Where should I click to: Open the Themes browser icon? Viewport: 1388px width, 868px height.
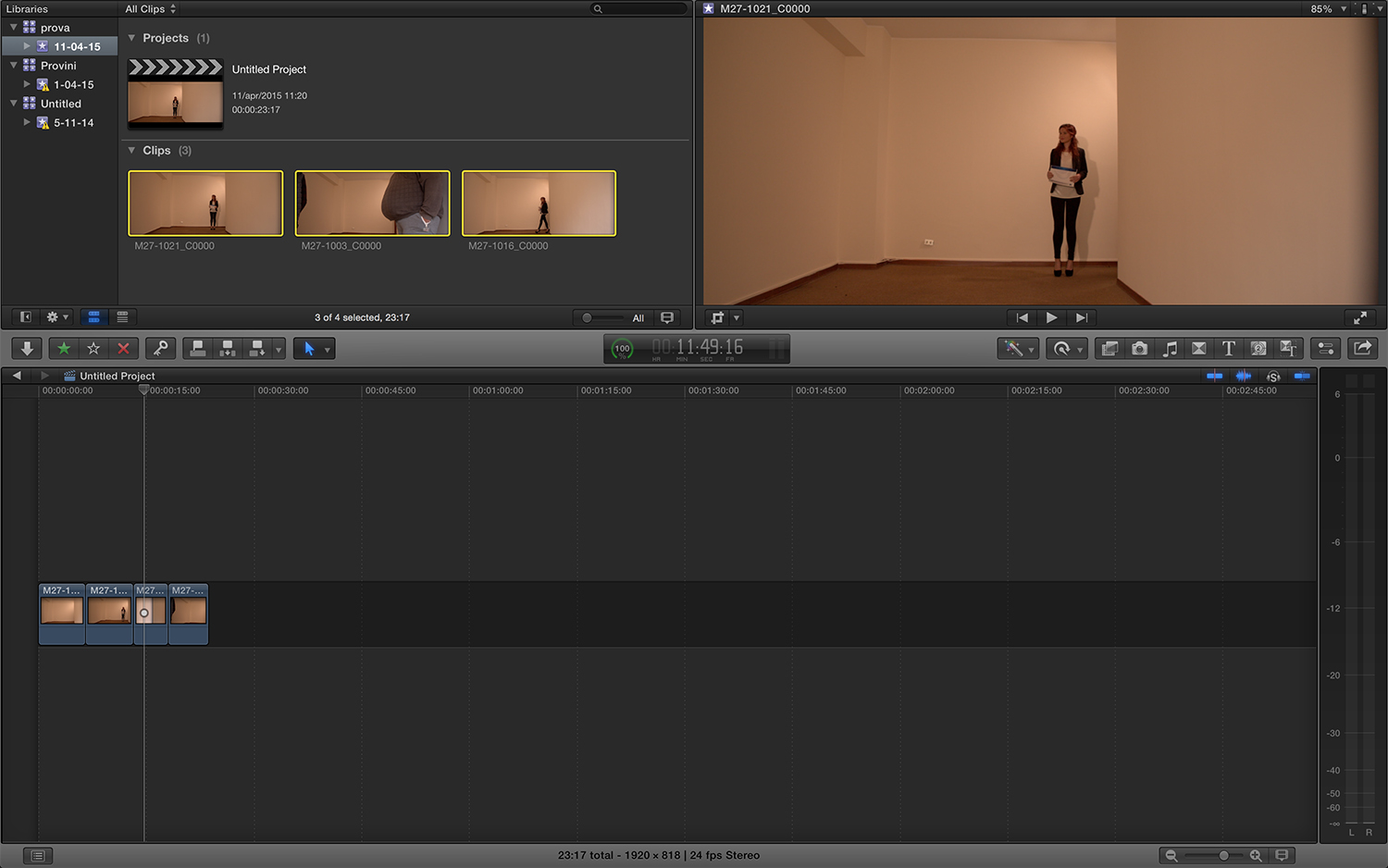pyautogui.click(x=1288, y=348)
